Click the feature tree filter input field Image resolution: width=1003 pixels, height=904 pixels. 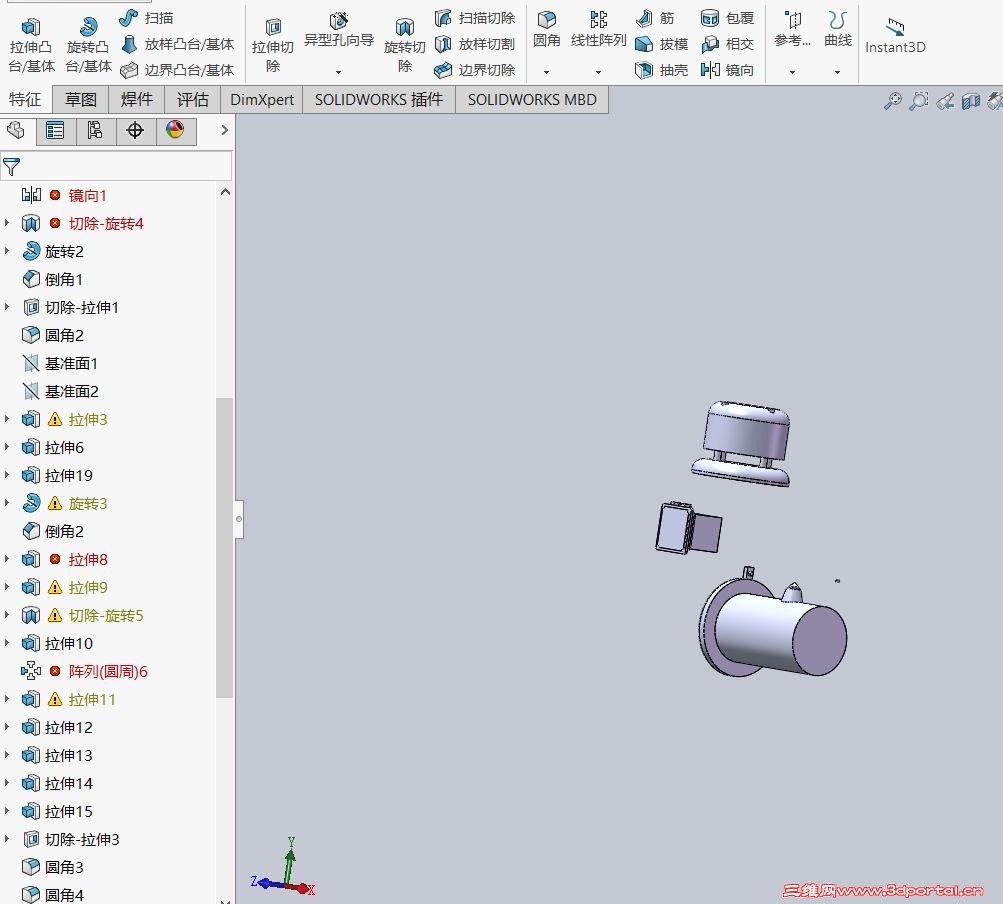[116, 166]
